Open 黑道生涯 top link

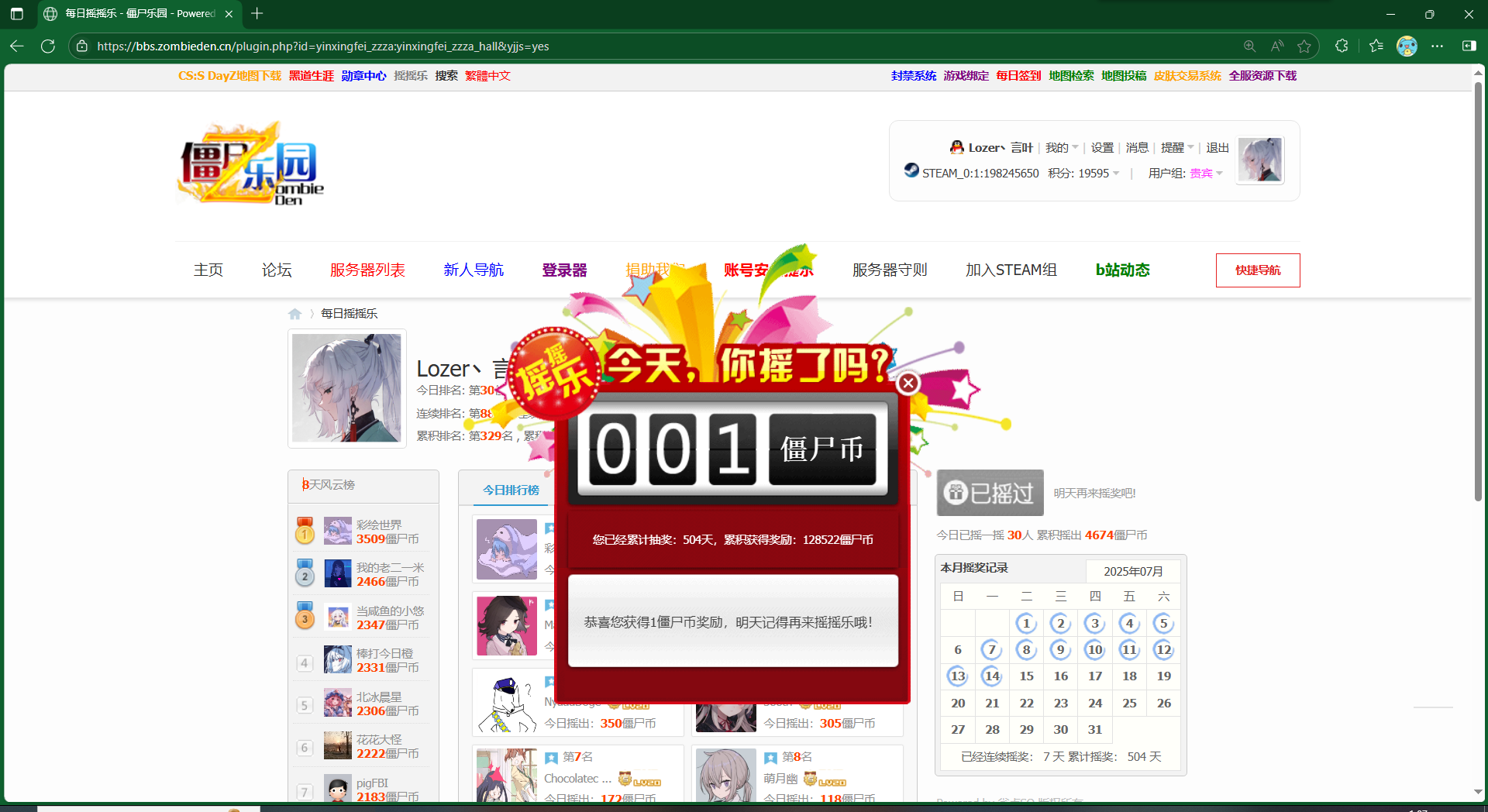311,76
